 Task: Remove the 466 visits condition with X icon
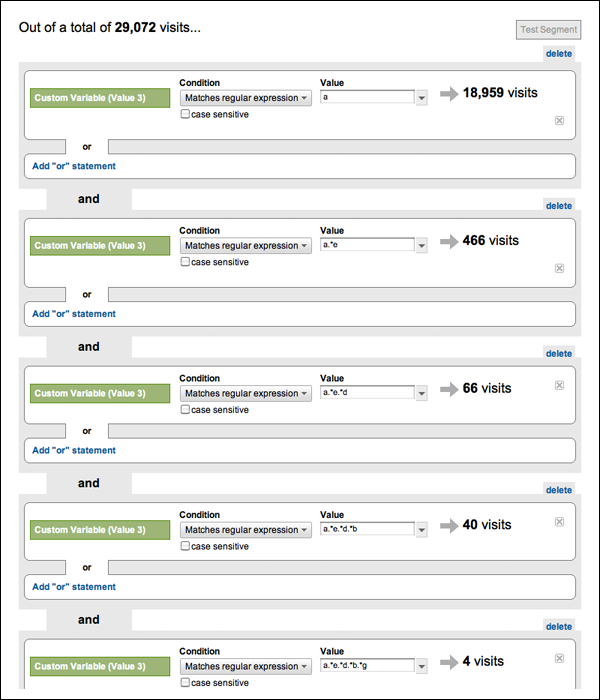[x=559, y=268]
